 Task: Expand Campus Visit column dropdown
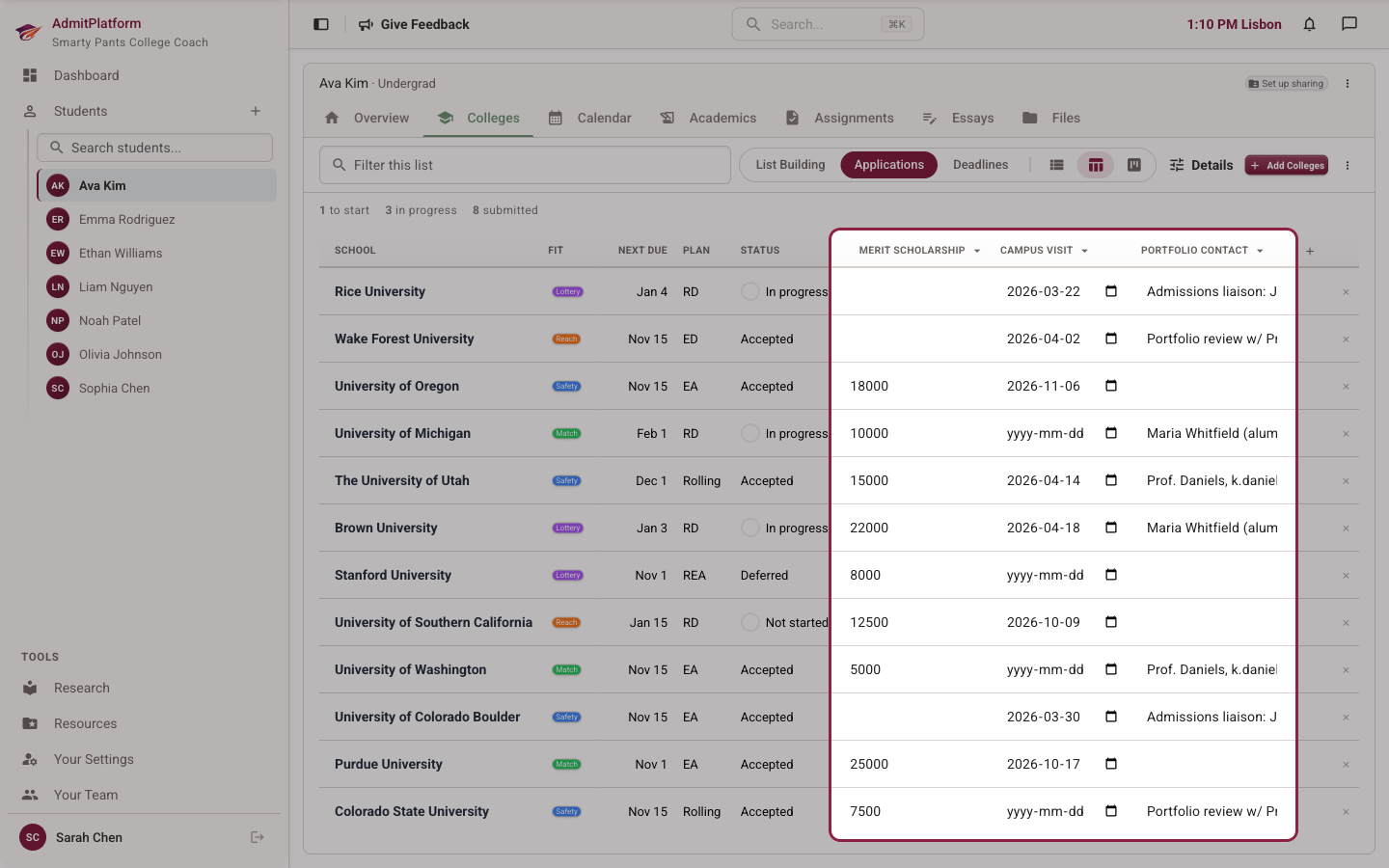pos(1084,251)
